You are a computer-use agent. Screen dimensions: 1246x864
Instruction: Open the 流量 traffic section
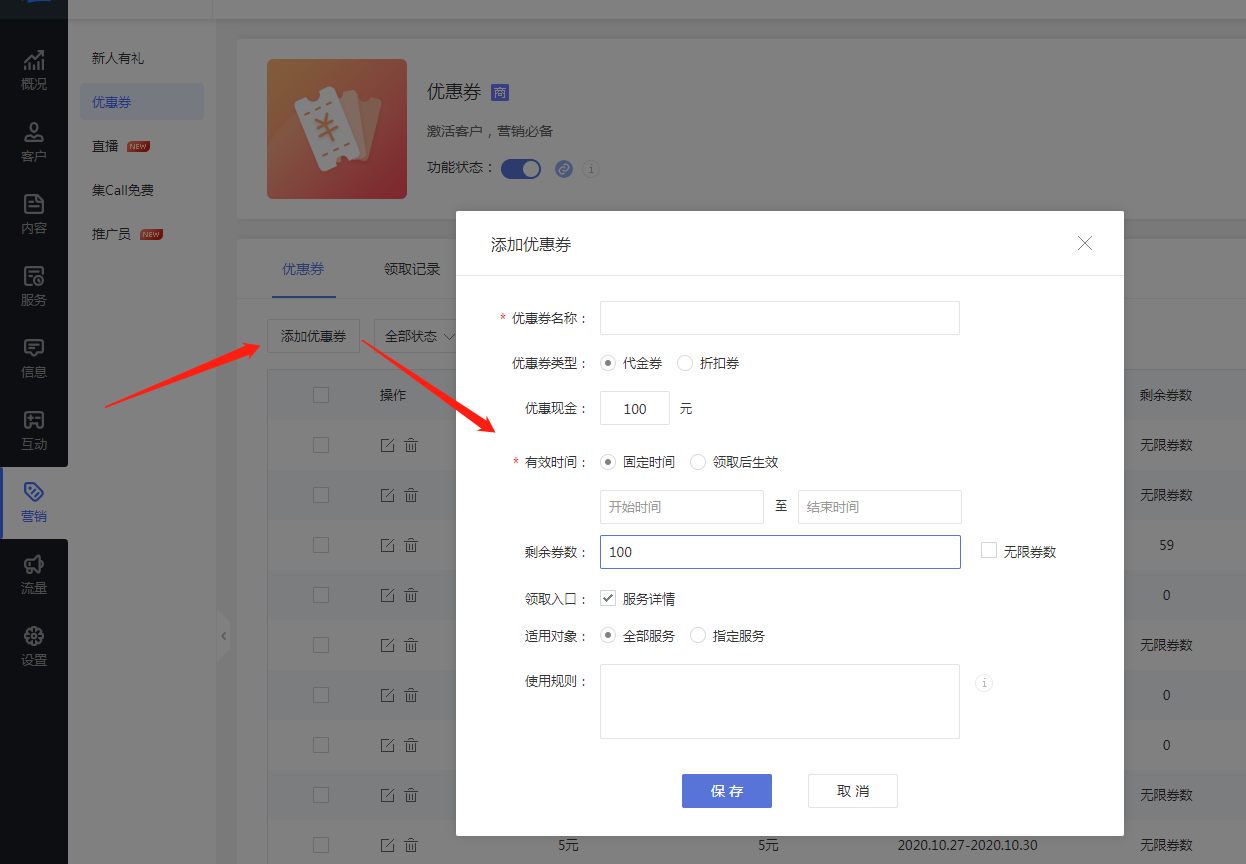[x=34, y=575]
